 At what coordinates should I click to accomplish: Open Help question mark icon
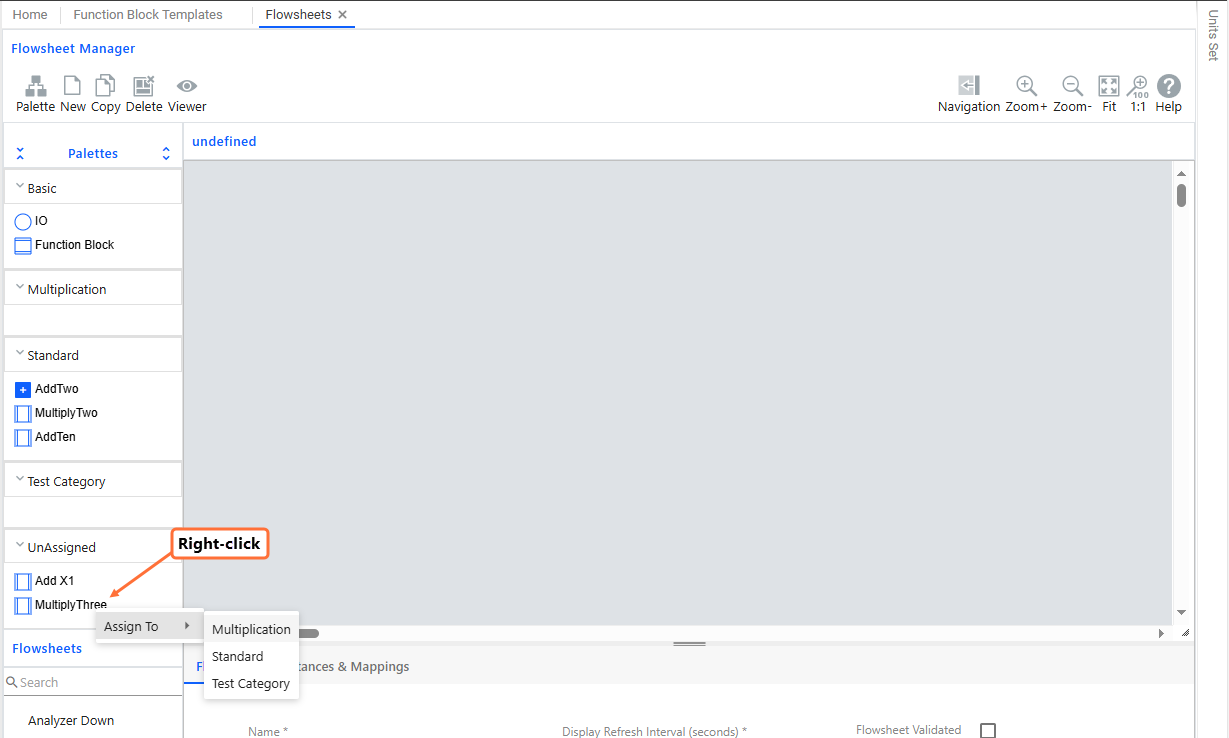1168,86
